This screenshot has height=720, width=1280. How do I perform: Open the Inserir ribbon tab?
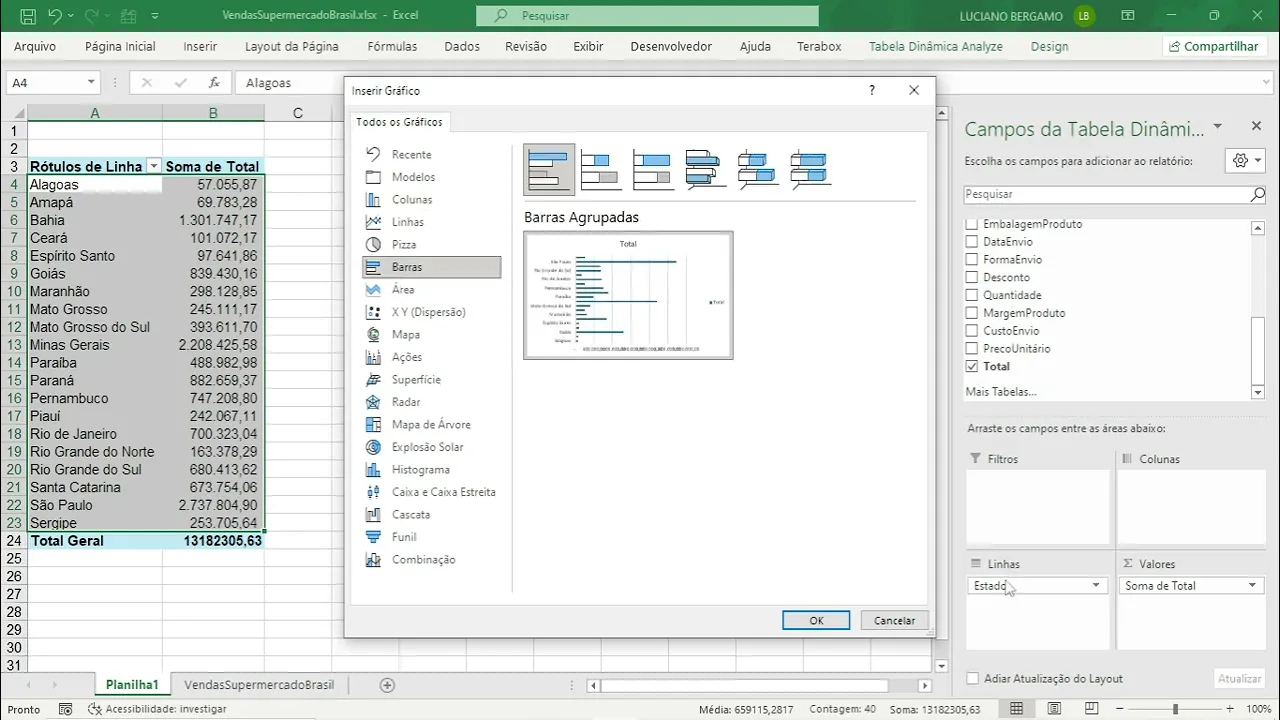(200, 46)
